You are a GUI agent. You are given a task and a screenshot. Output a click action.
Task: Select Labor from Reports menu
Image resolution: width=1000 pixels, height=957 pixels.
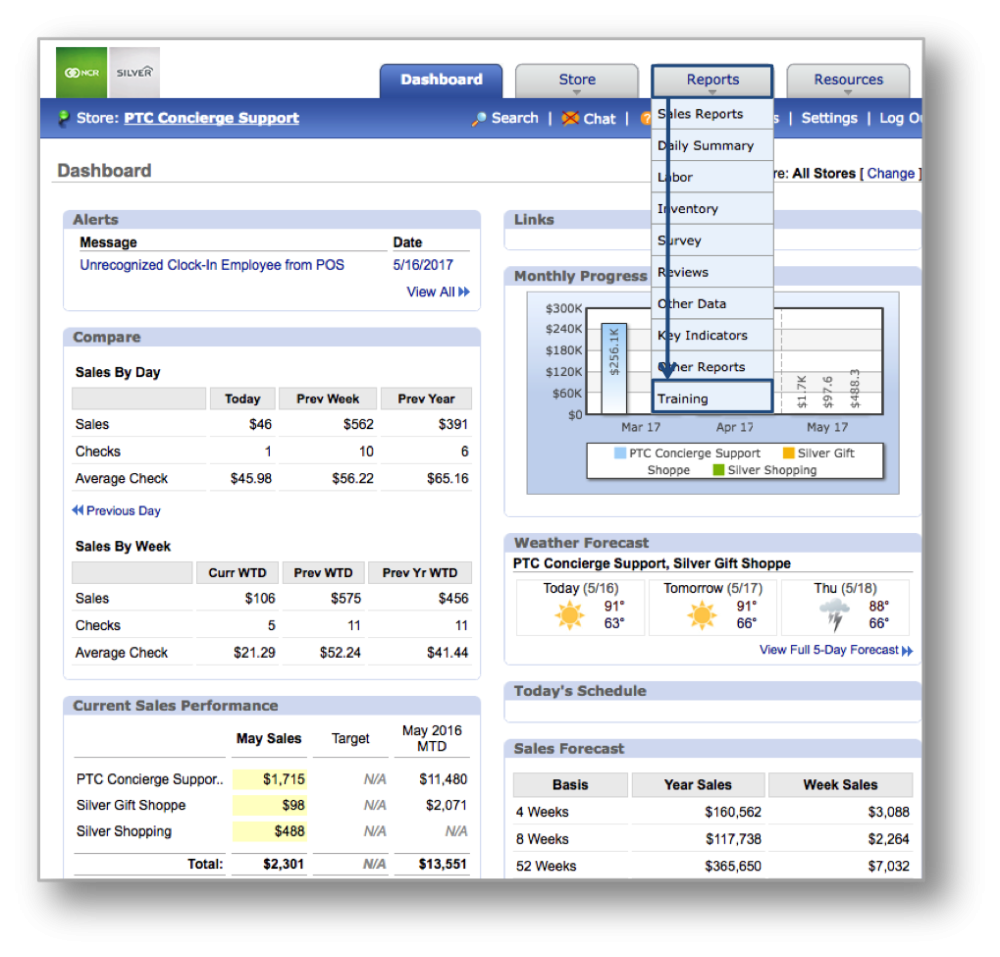pos(712,177)
